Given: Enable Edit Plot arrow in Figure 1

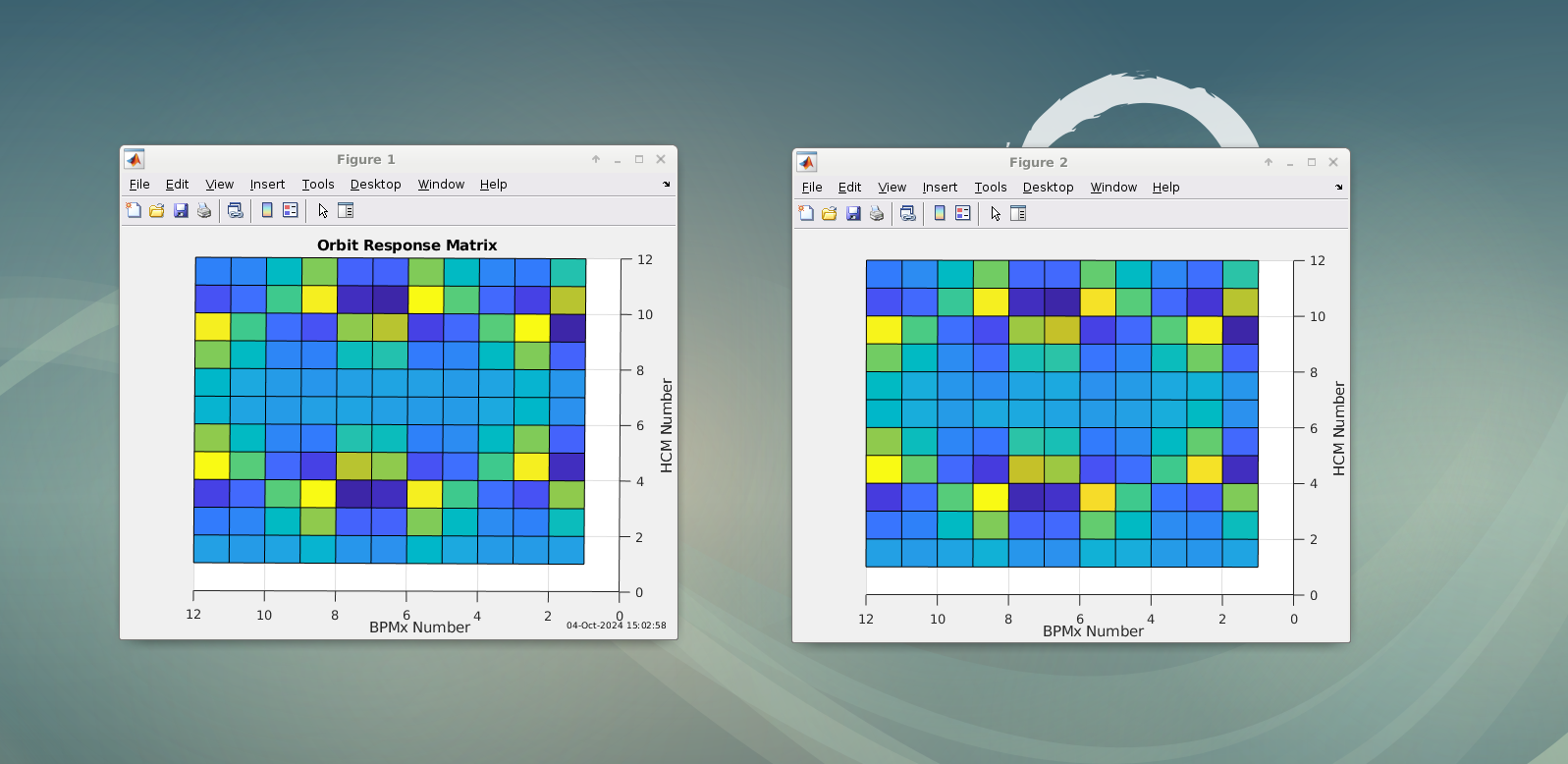Looking at the screenshot, I should pyautogui.click(x=323, y=210).
